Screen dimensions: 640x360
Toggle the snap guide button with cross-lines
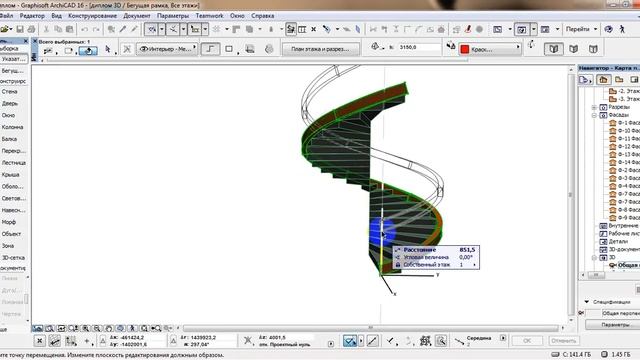click(x=173, y=29)
